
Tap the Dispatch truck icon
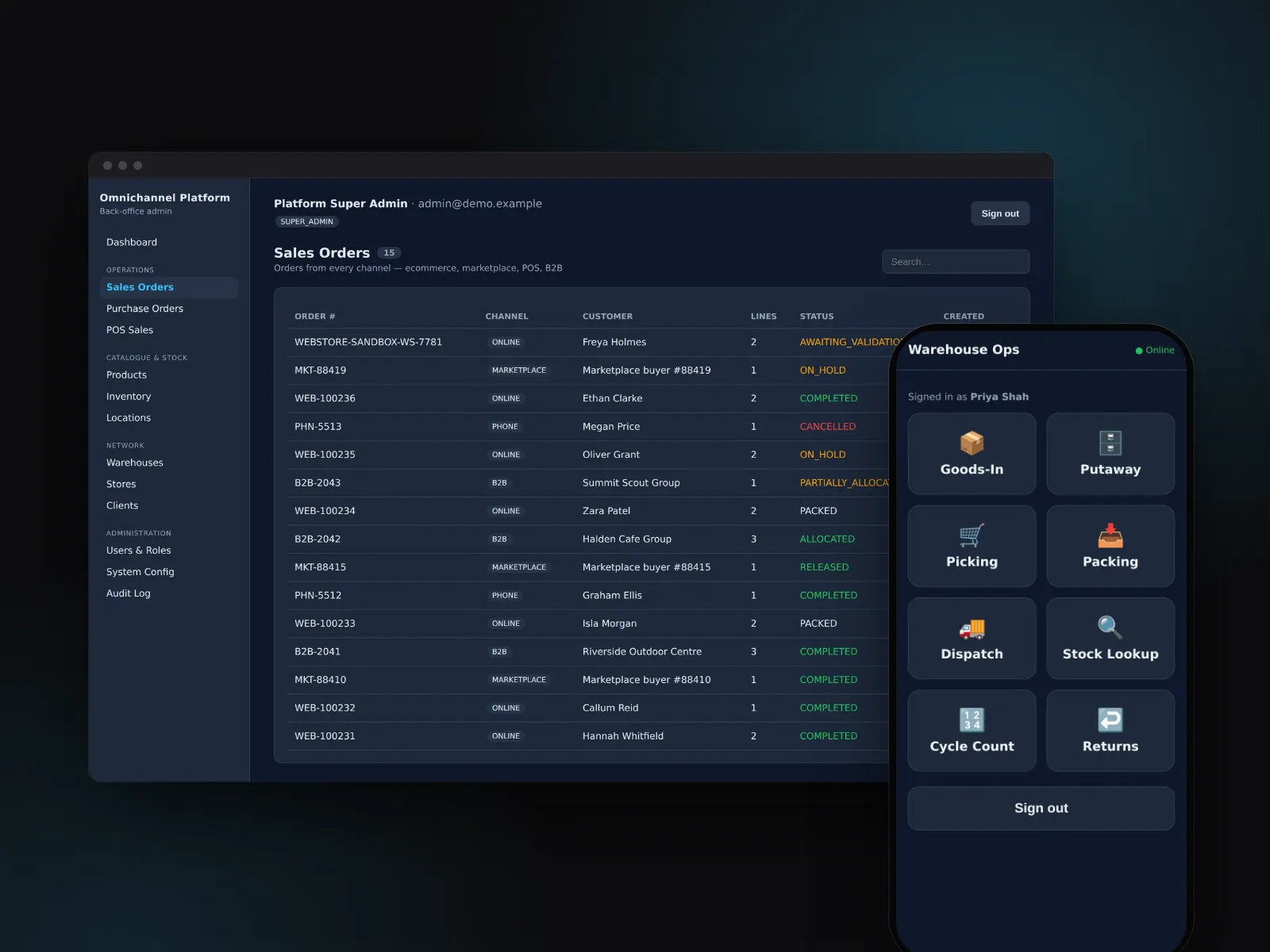point(972,628)
